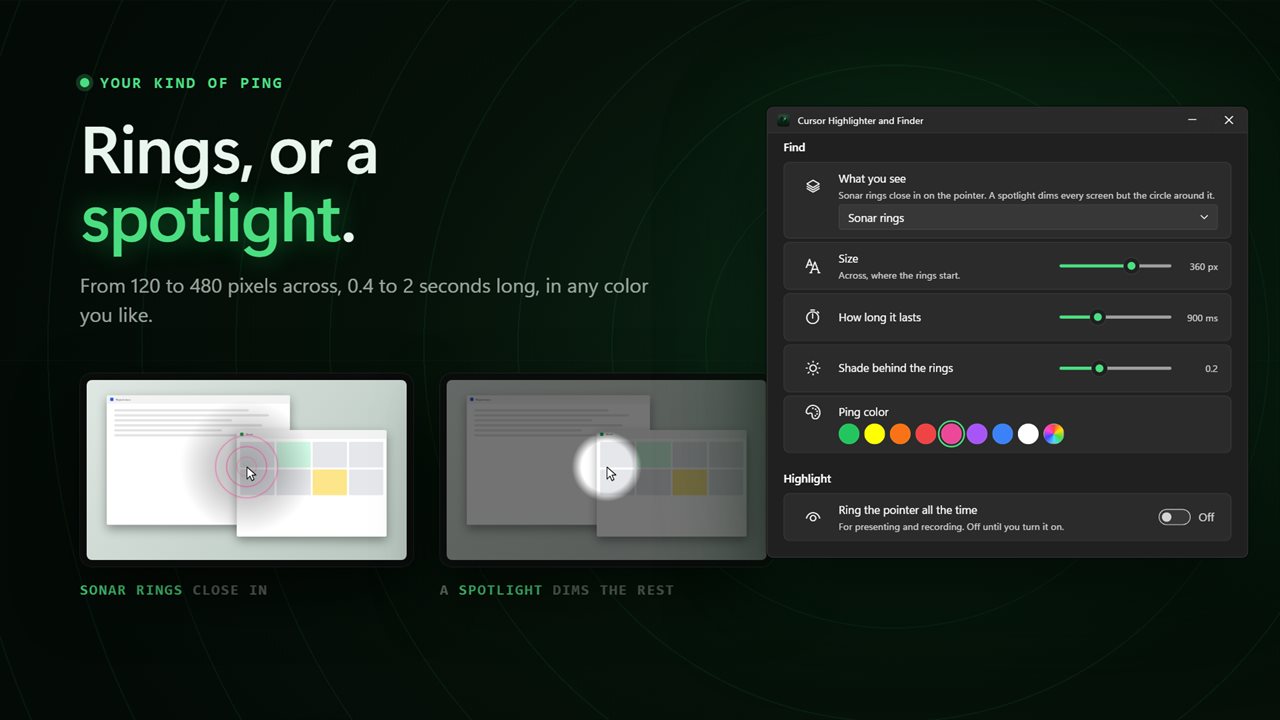1280x720 pixels.
Task: Click the app icon in the title bar
Action: (x=785, y=121)
